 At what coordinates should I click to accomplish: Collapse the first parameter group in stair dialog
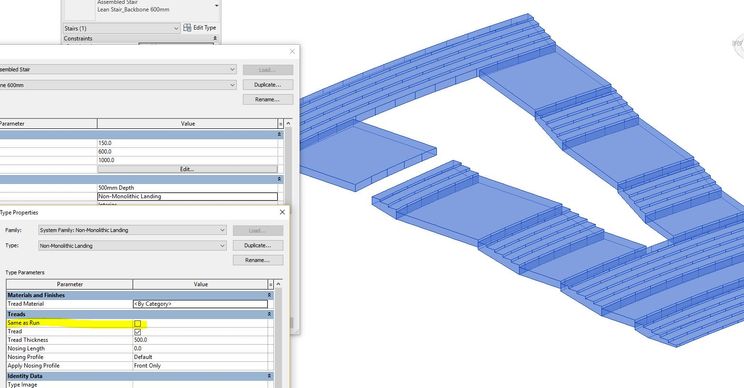pyautogui.click(x=279, y=135)
